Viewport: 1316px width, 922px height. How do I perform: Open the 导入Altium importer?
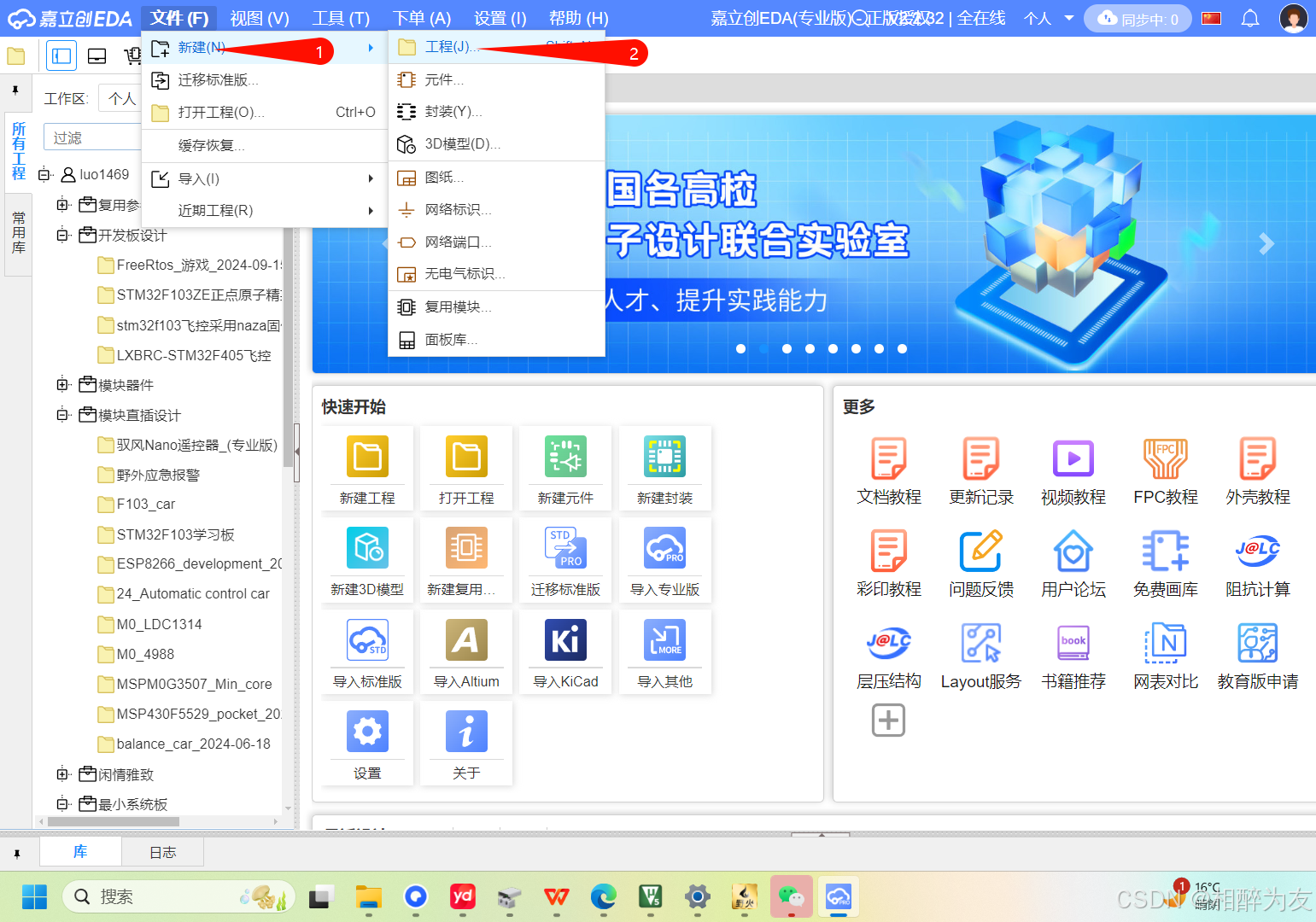[465, 652]
